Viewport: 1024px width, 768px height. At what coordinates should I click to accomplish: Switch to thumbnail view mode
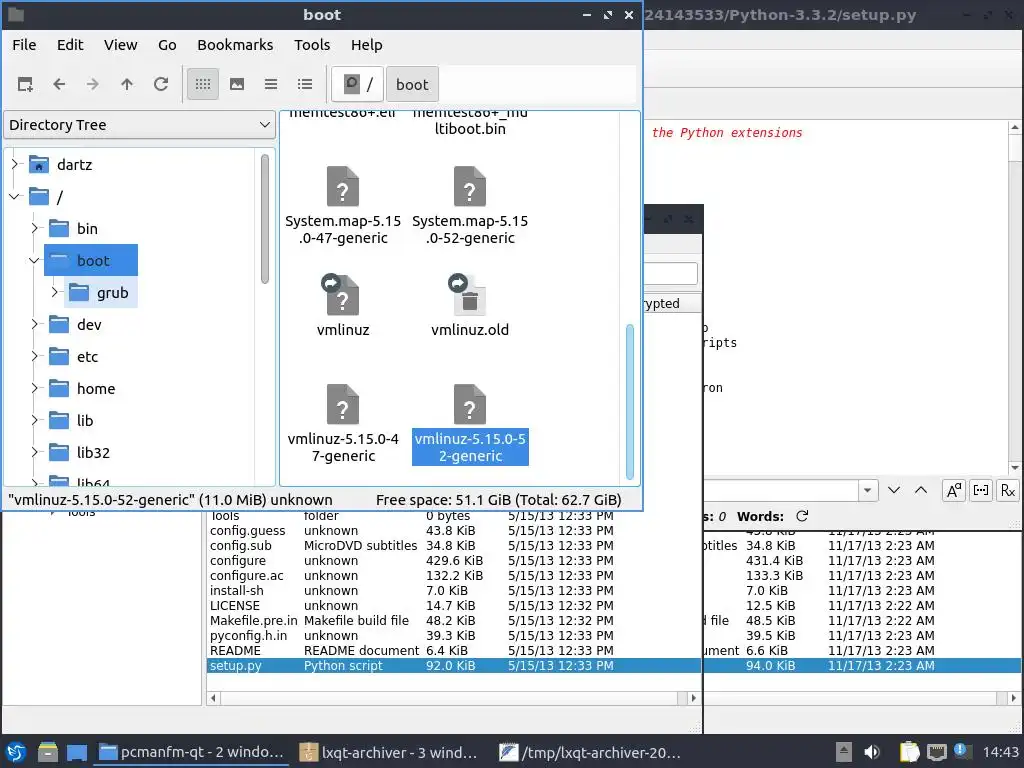click(x=237, y=84)
